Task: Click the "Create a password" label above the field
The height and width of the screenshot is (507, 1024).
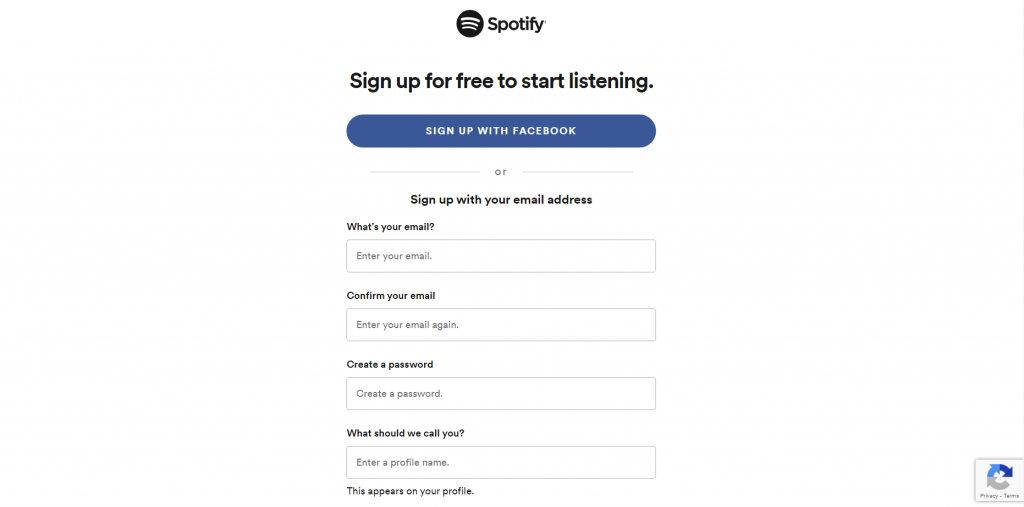Action: pyautogui.click(x=390, y=365)
